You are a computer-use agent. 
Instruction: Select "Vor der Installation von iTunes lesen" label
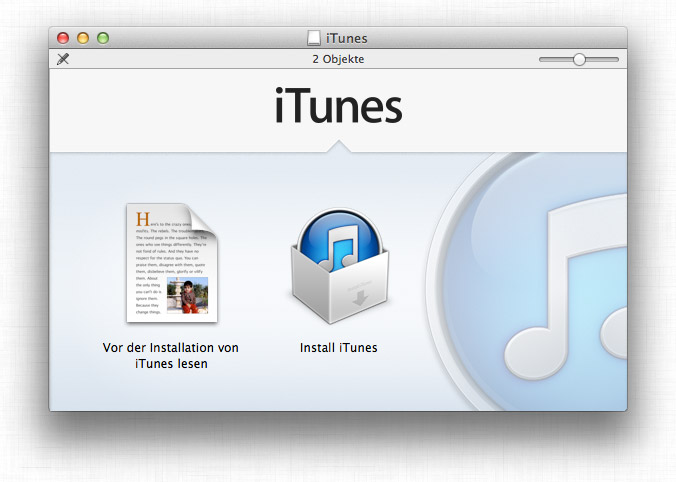point(171,355)
